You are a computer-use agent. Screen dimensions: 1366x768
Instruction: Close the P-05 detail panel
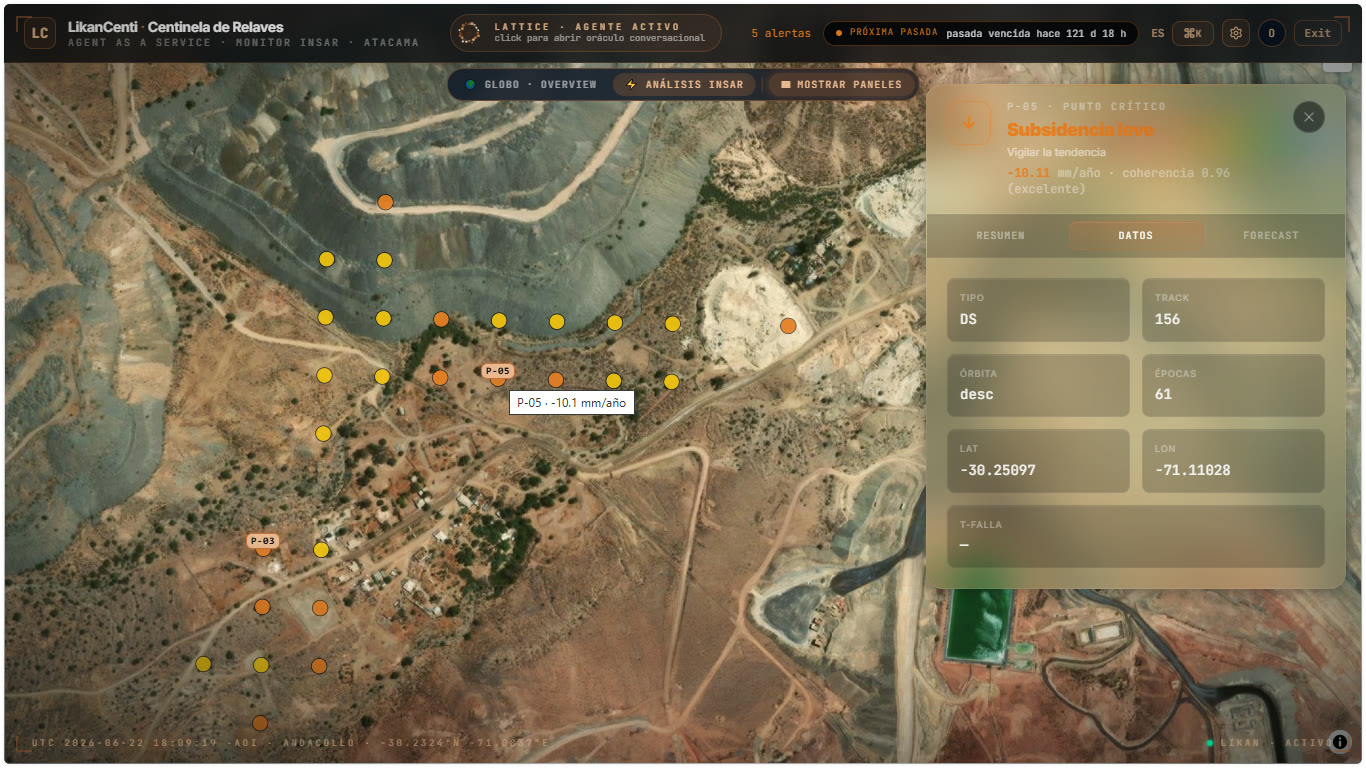click(1308, 117)
